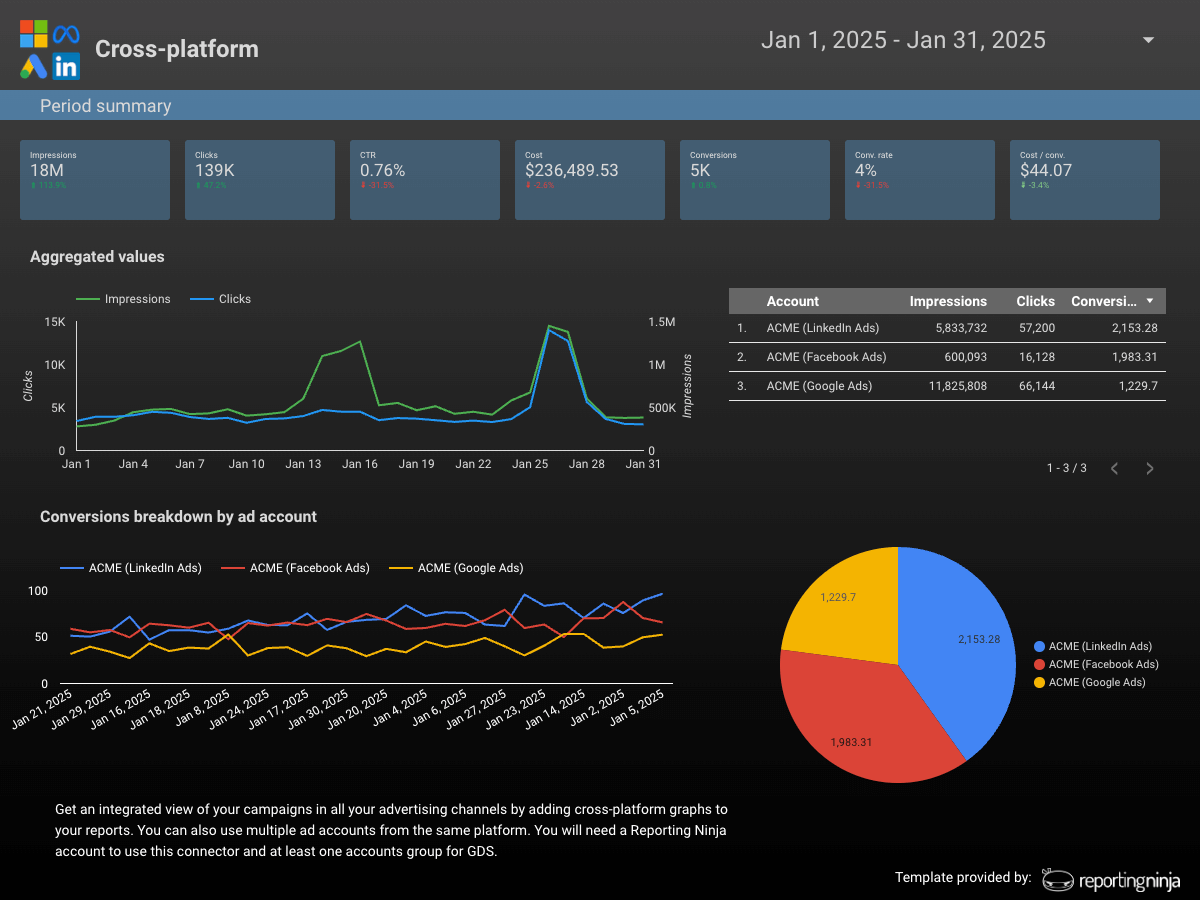Toggle LinkedIn Ads series in conversions chart legend
Image resolution: width=1200 pixels, height=900 pixels.
(x=131, y=568)
